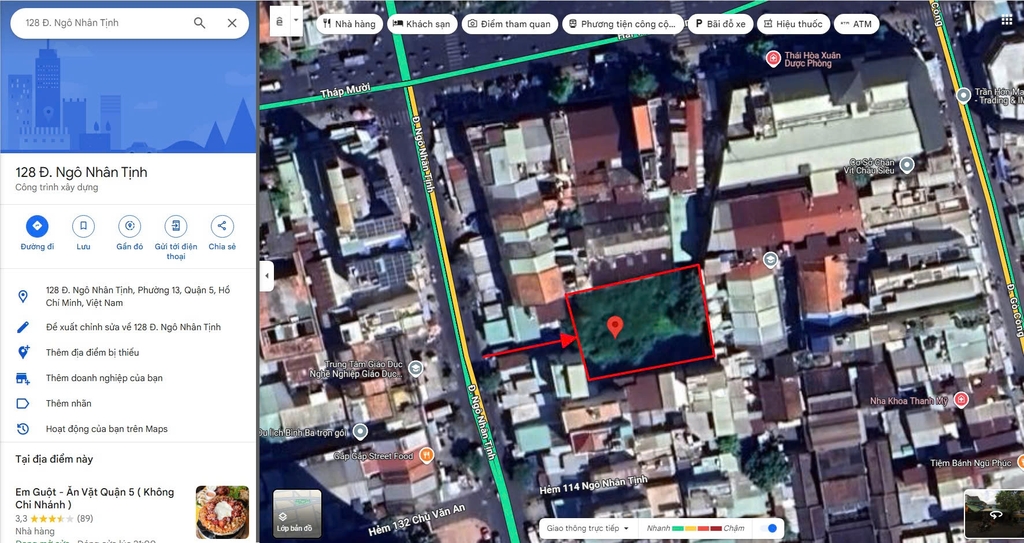Click the Tại địa điểm này heading
This screenshot has height=543, width=1024.
(x=54, y=459)
